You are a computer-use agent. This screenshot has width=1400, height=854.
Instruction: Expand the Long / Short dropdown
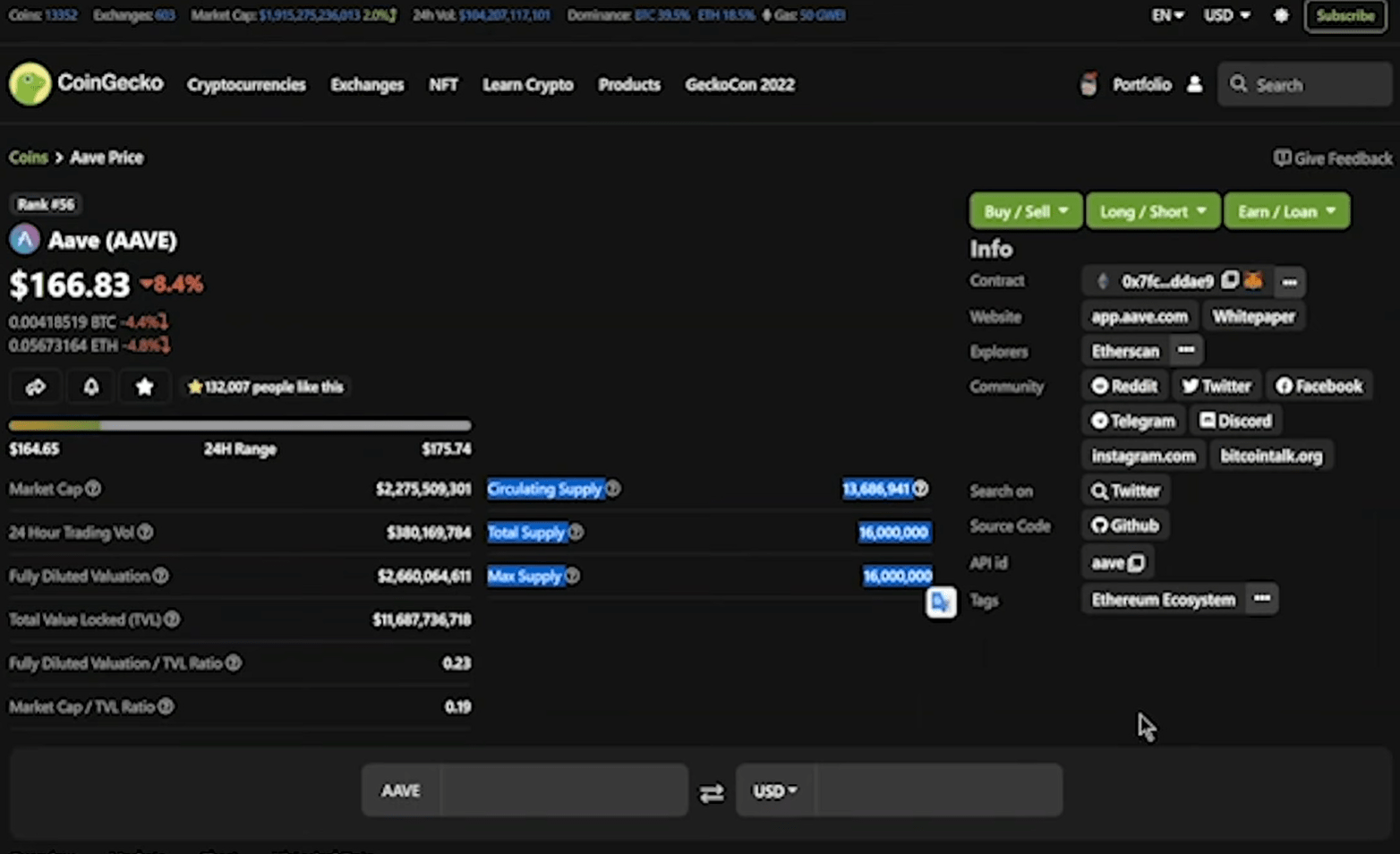click(x=1153, y=211)
